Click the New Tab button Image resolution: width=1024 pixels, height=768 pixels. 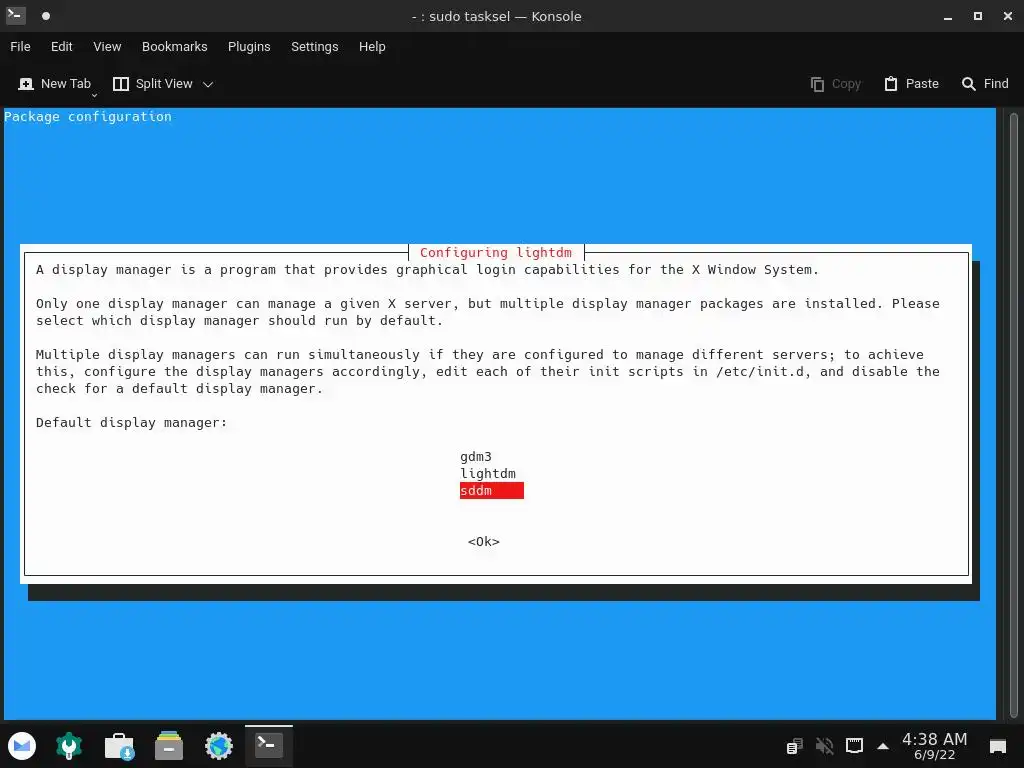(x=55, y=84)
